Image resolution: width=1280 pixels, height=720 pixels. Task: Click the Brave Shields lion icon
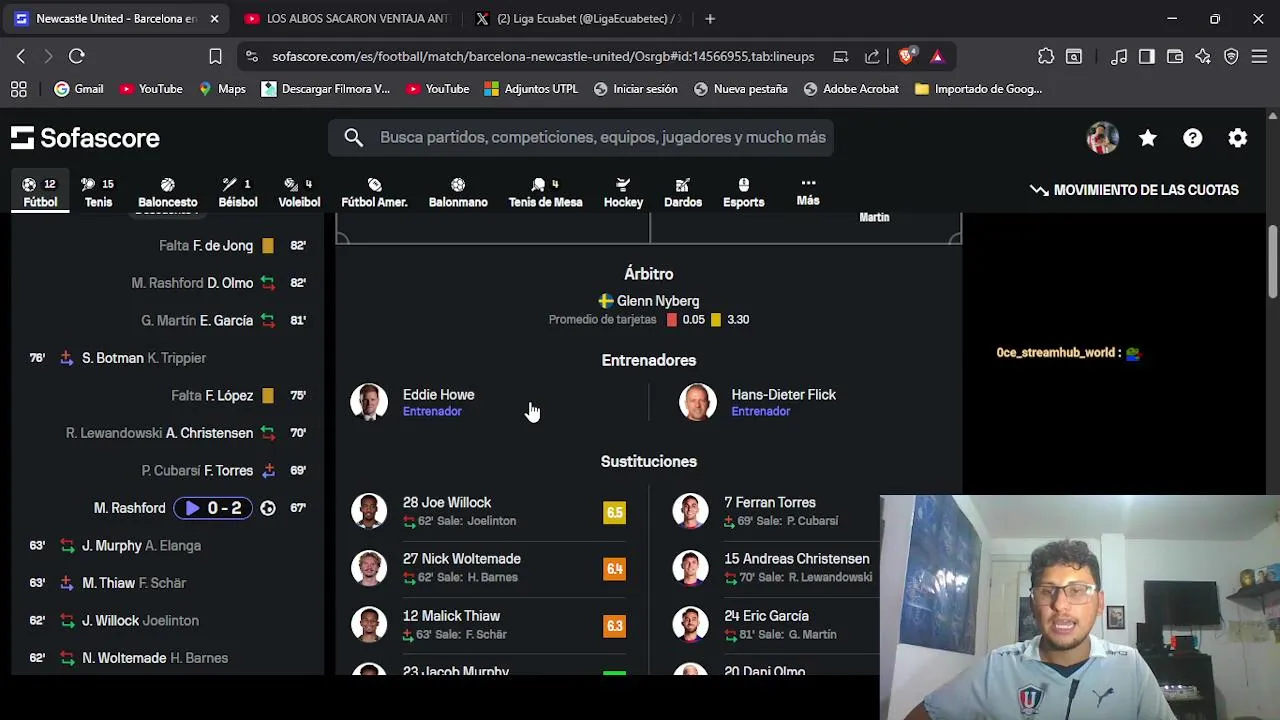point(906,56)
